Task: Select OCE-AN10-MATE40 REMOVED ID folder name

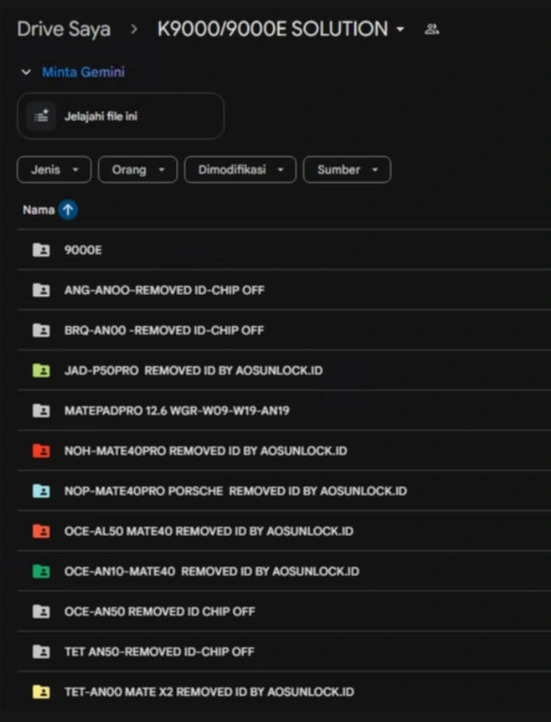Action: tap(212, 571)
